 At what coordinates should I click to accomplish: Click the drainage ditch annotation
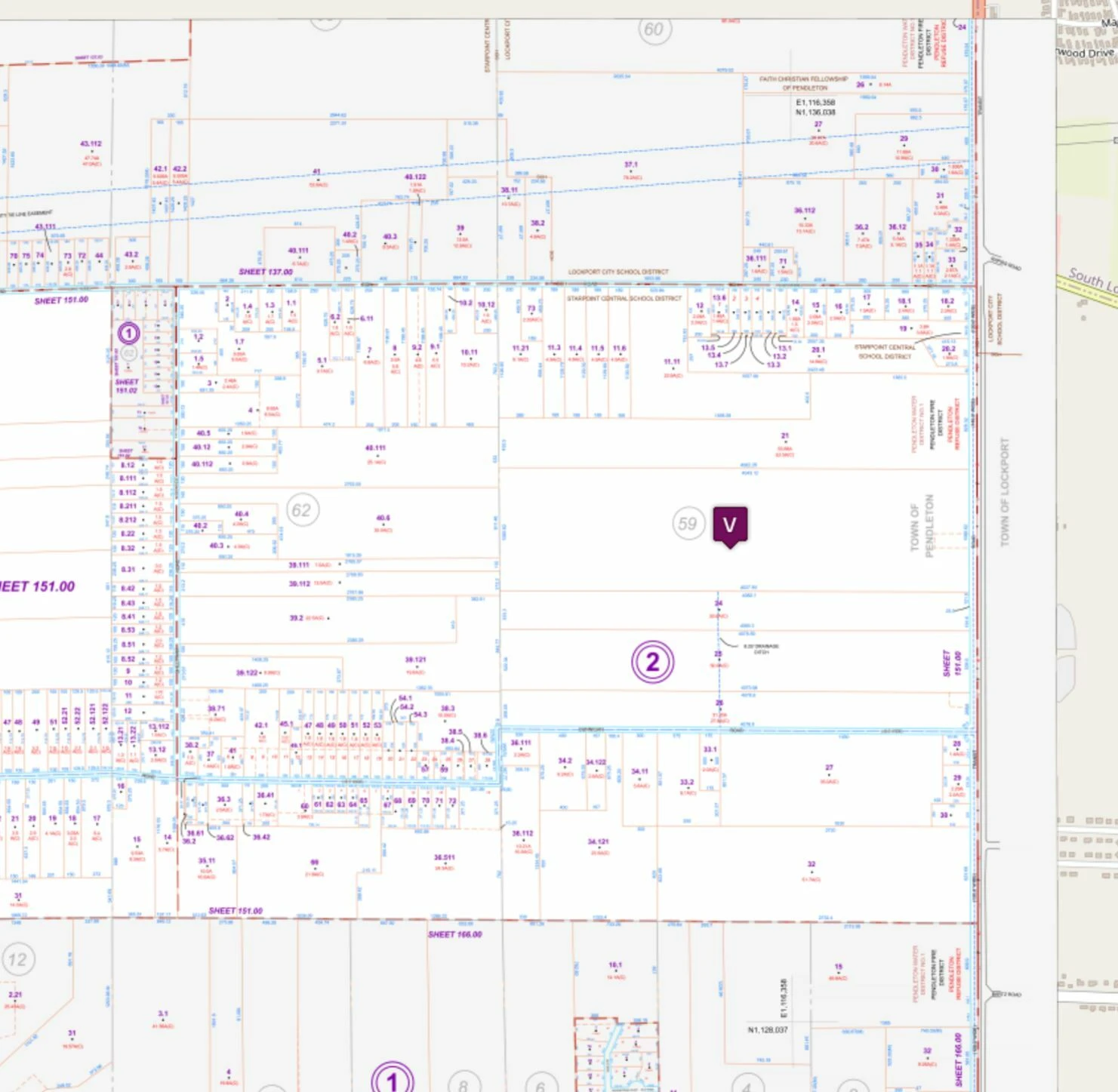[x=761, y=649]
